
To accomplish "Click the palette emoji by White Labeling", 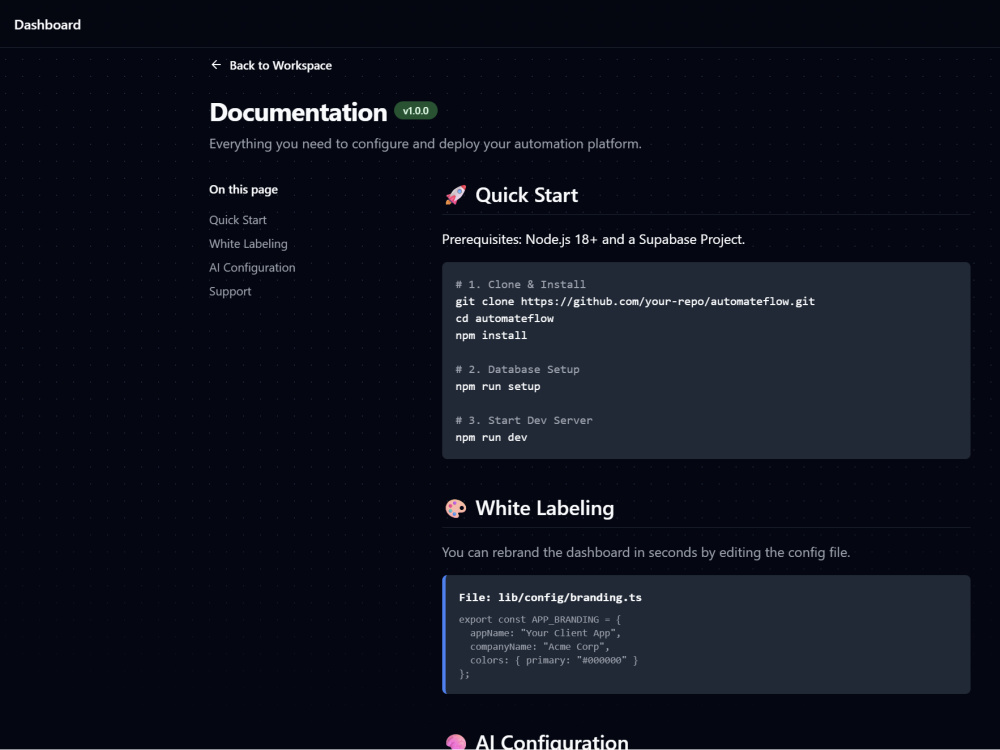I will tap(455, 508).
